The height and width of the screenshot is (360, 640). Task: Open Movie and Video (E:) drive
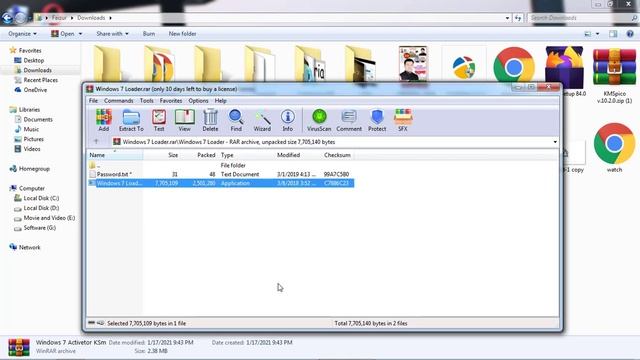pyautogui.click(x=49, y=218)
